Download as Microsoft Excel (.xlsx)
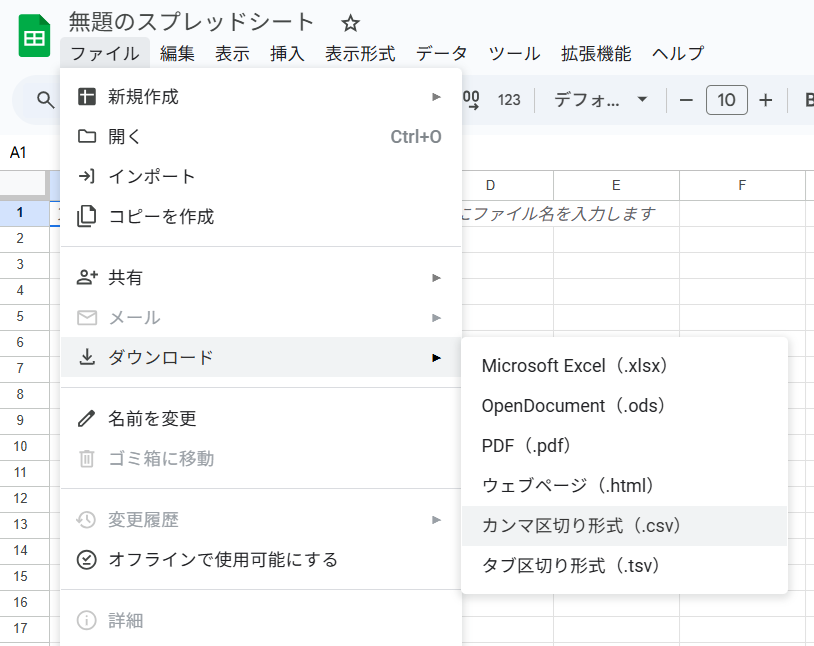 (x=574, y=366)
